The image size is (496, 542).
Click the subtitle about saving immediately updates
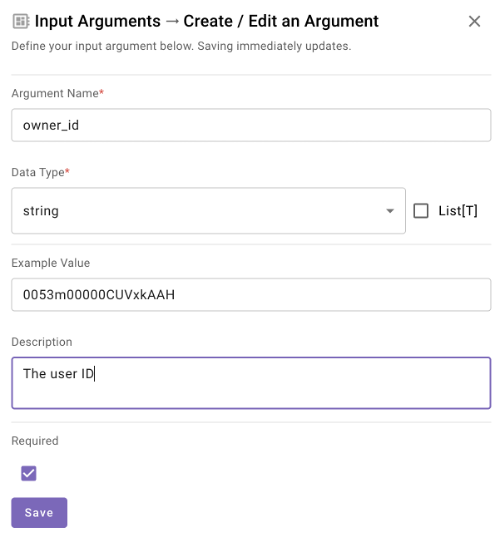pos(181,46)
